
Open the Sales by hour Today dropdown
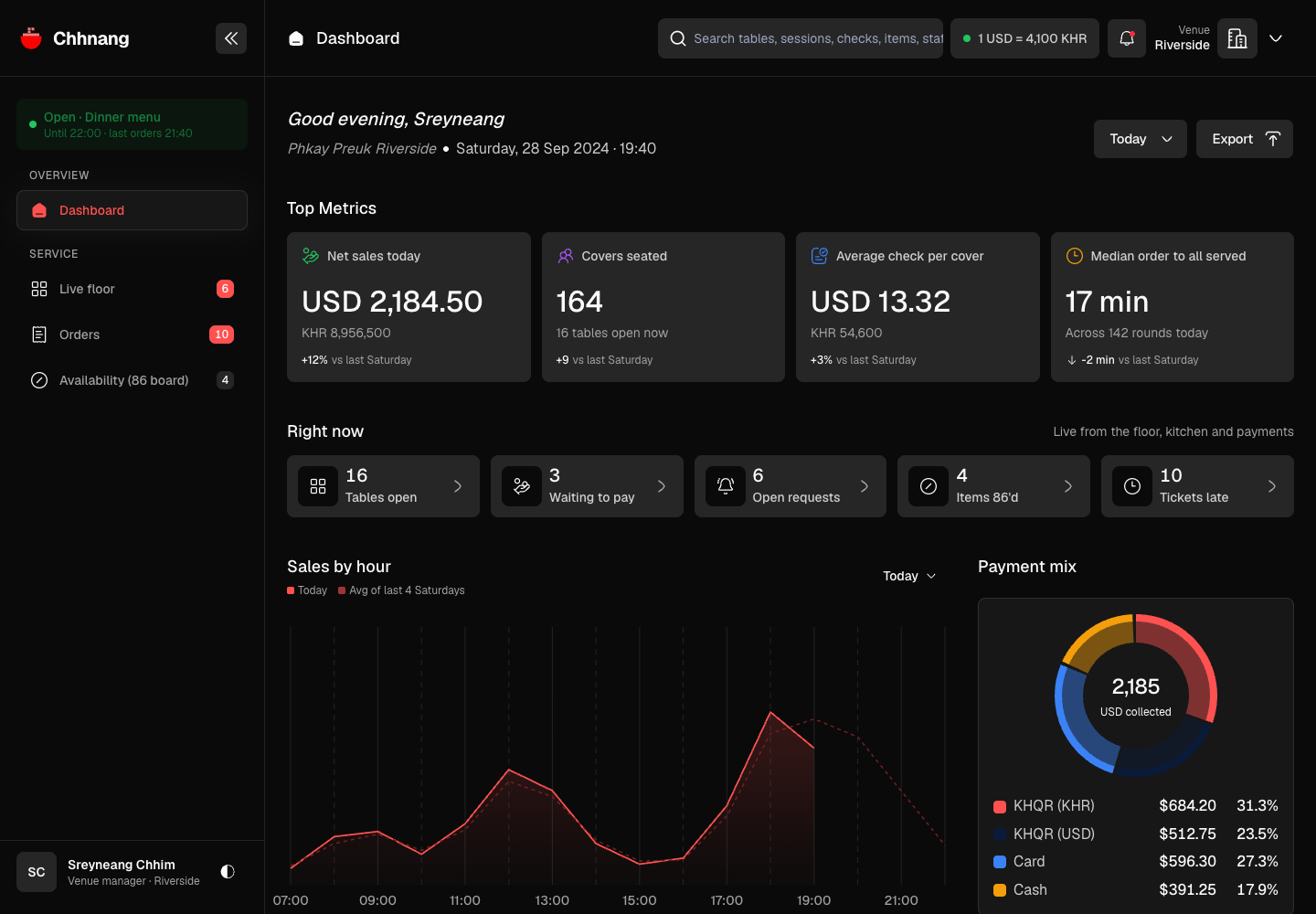point(909,576)
